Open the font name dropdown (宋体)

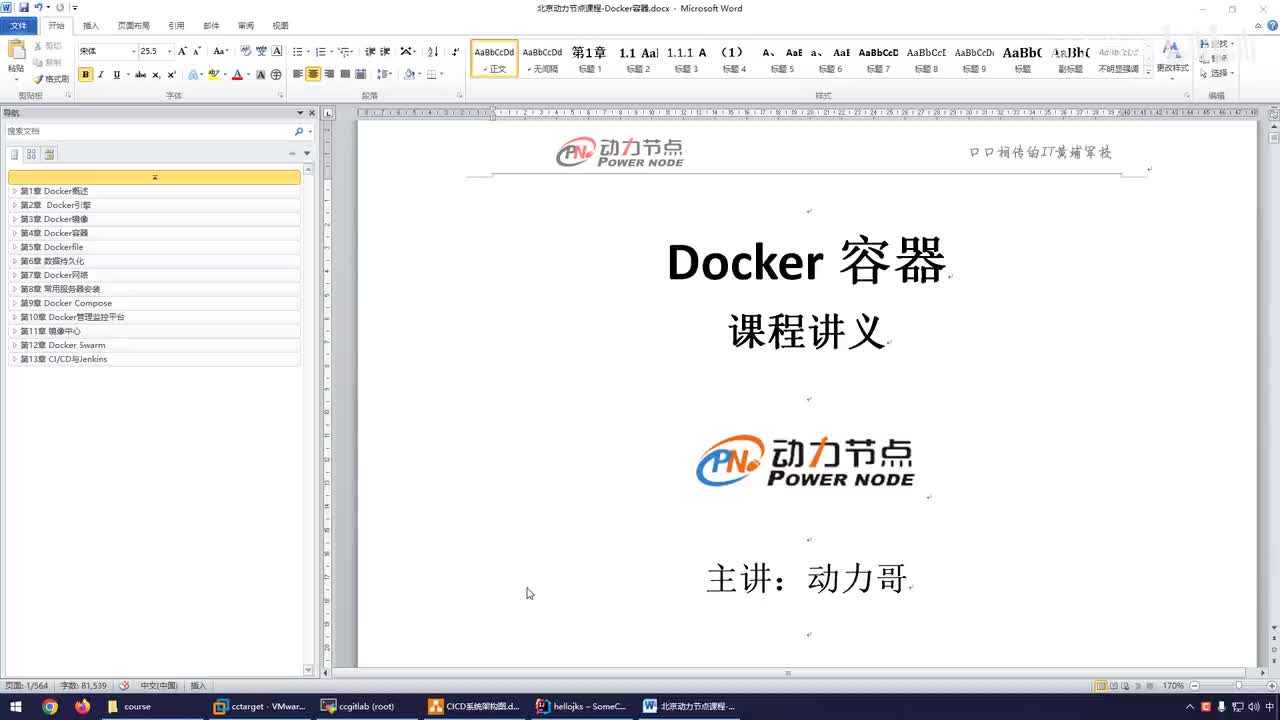[x=133, y=51]
